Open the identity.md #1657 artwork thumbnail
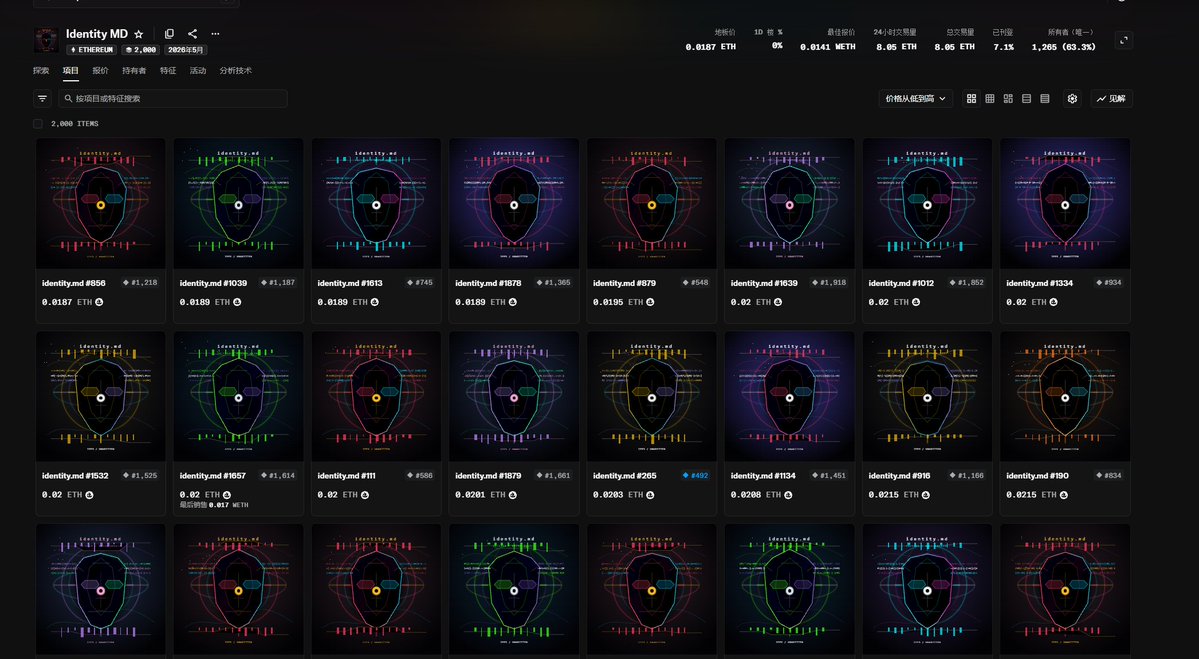Image resolution: width=1199 pixels, height=659 pixels. (x=239, y=396)
